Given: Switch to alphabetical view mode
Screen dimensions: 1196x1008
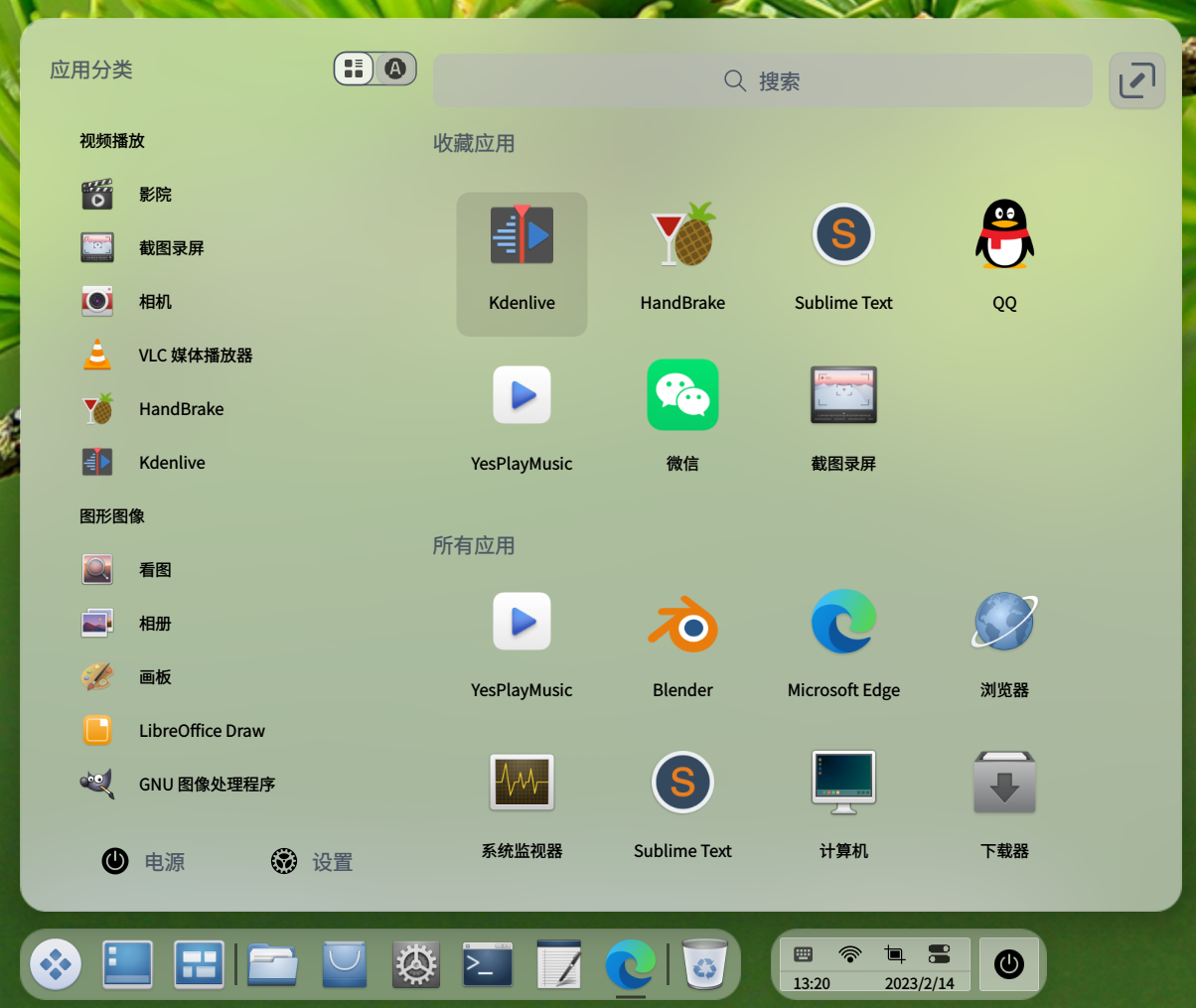Looking at the screenshot, I should pos(395,69).
